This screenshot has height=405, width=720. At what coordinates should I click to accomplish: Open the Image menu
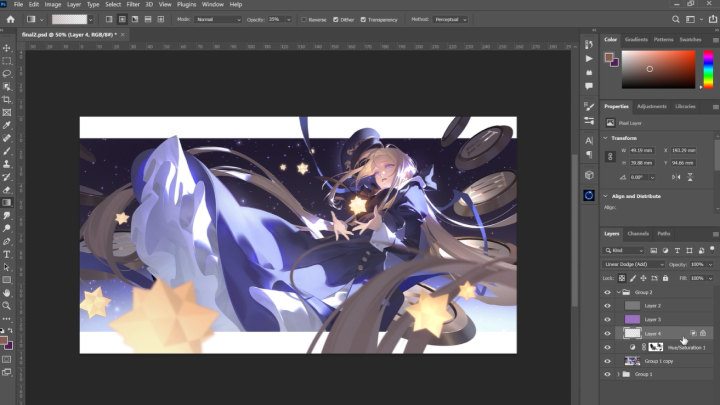(x=53, y=5)
